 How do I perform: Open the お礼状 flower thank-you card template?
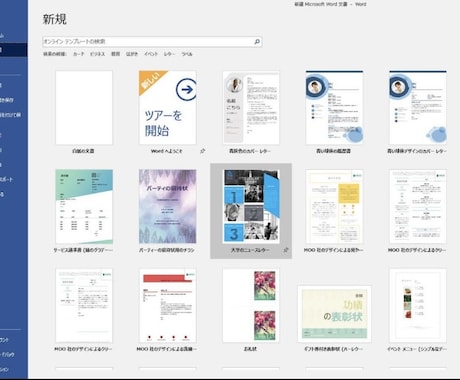click(251, 306)
